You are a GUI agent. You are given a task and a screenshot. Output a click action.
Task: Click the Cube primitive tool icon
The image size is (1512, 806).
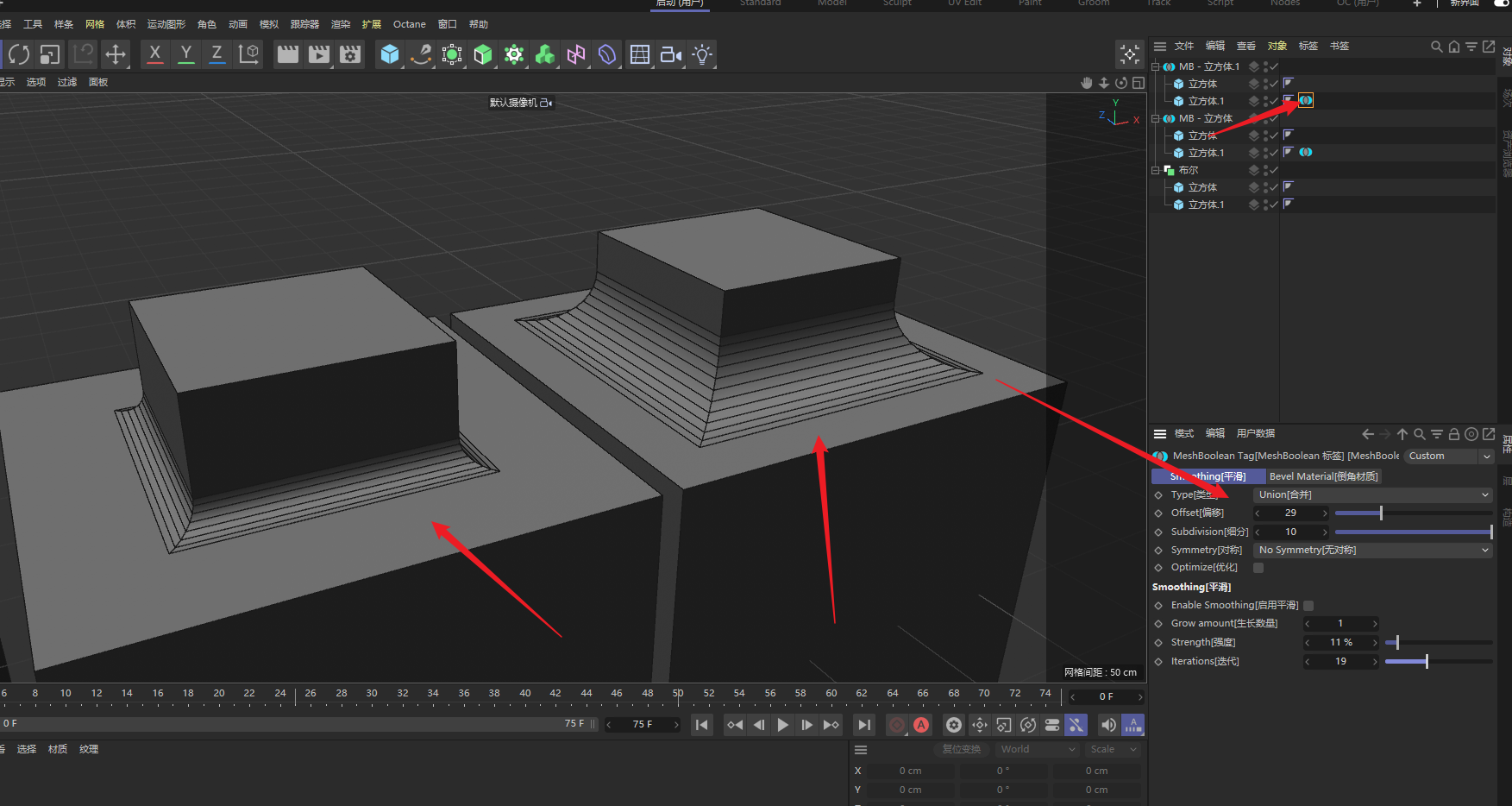click(x=390, y=54)
